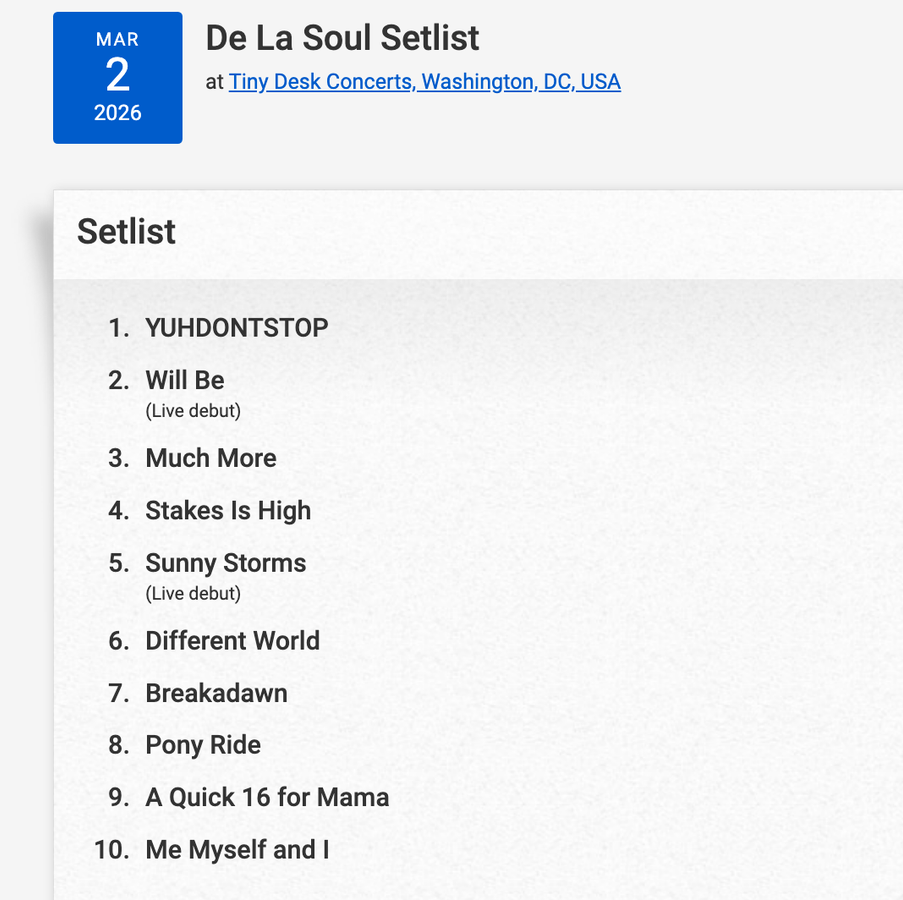903x900 pixels.
Task: Select the Much More song
Action: 211,458
